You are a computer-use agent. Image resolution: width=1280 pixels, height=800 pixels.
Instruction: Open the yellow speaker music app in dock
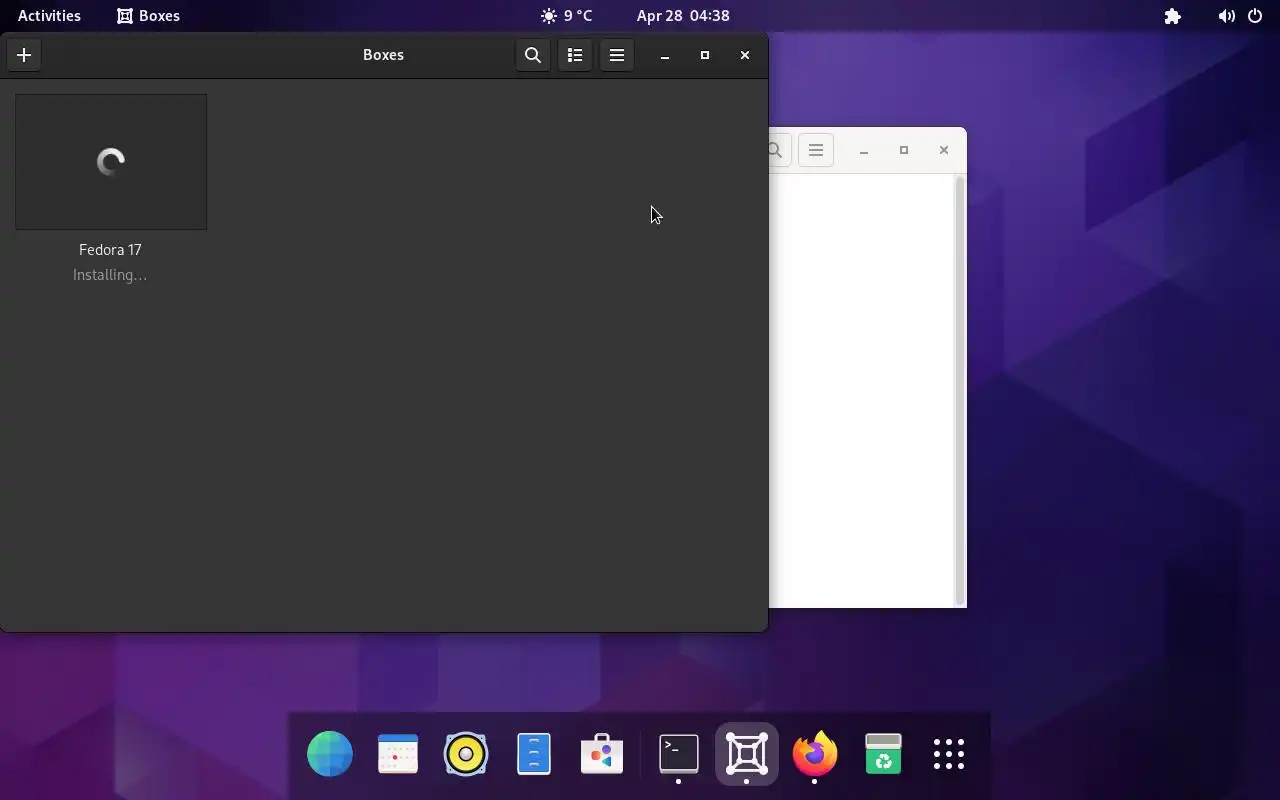466,754
